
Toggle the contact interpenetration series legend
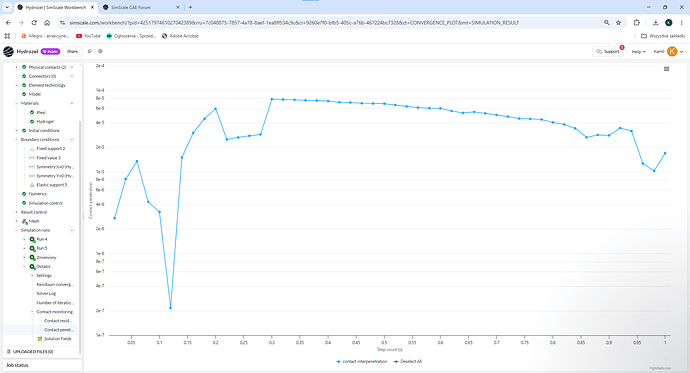361,362
